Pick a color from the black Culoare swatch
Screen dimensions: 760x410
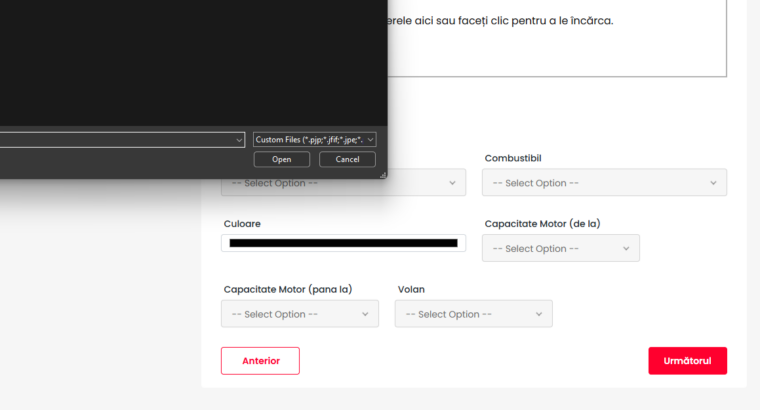tap(343, 243)
